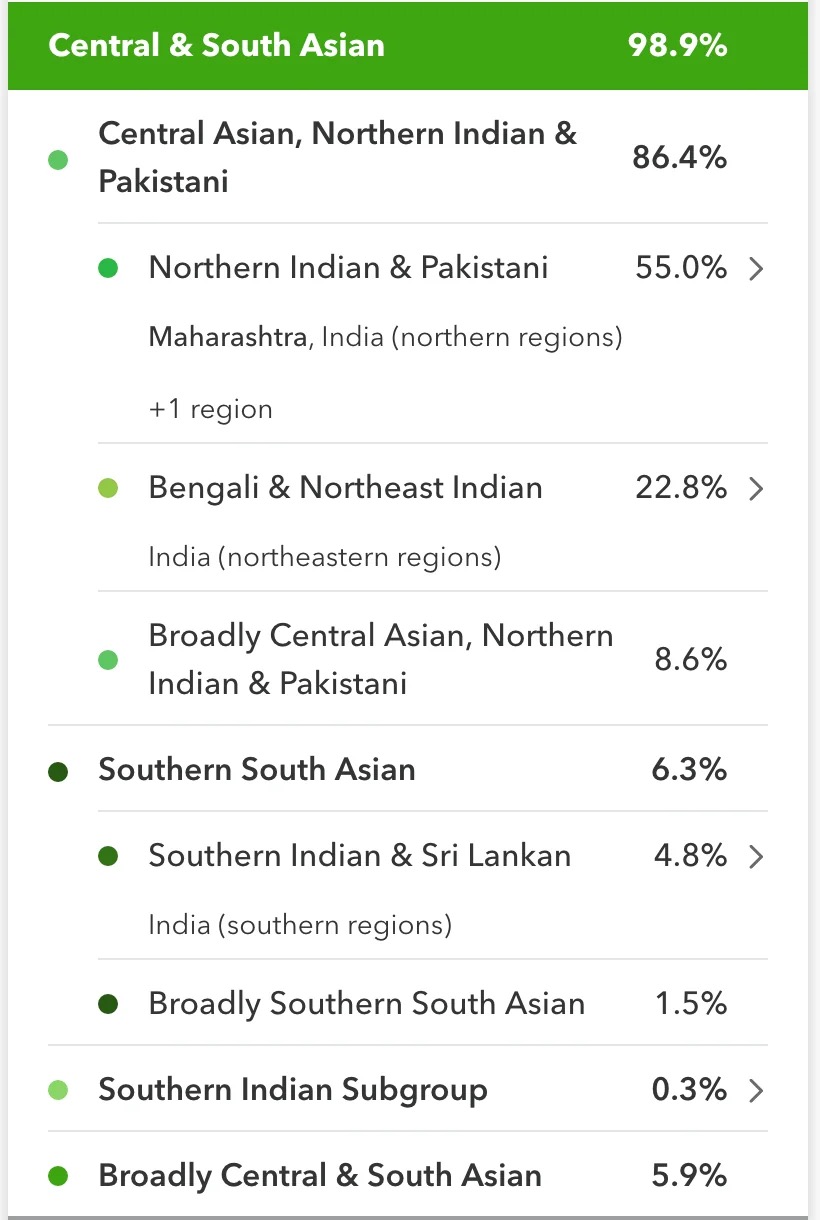Select the Southern South Asian row

click(408, 769)
